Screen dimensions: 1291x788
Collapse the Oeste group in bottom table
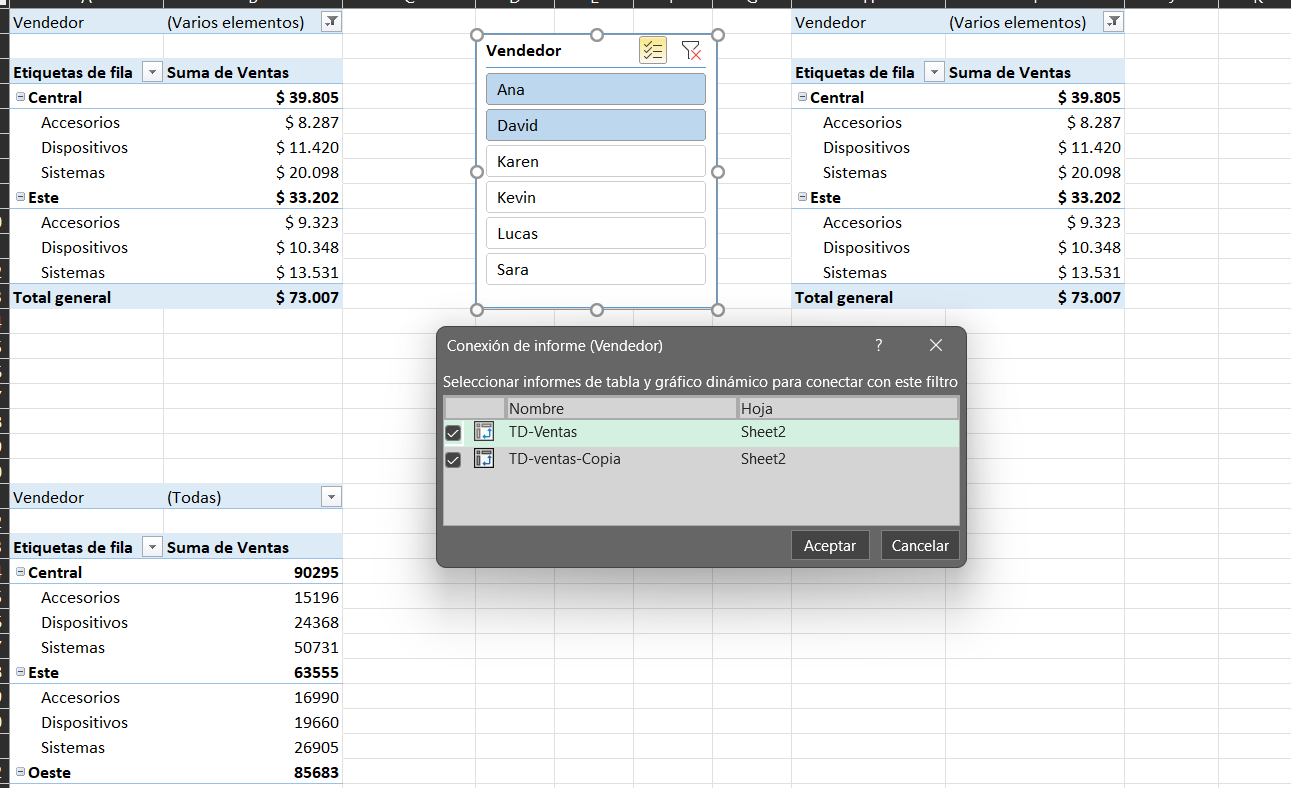pyautogui.click(x=20, y=772)
